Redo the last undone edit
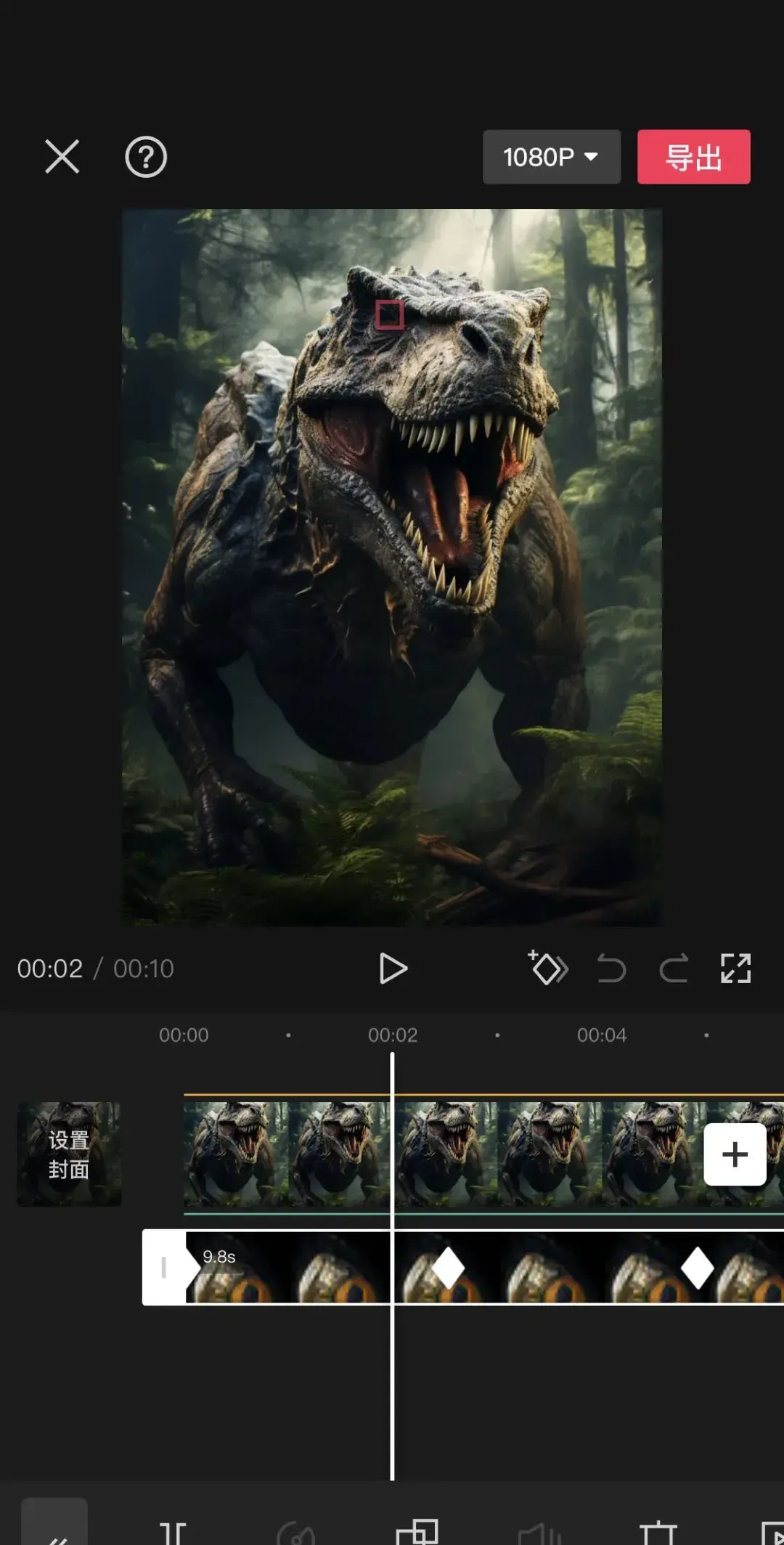This screenshot has width=784, height=1545. [674, 969]
